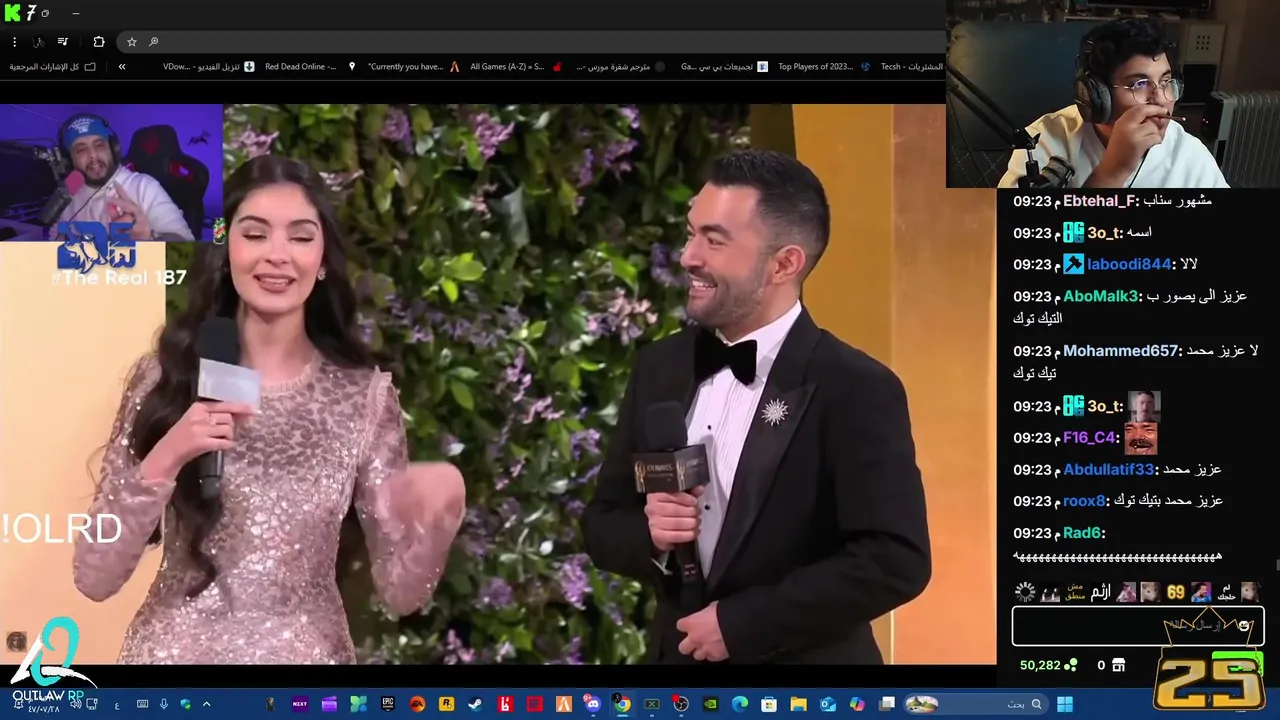
Task: Click roox8 username in chat
Action: click(x=1084, y=501)
